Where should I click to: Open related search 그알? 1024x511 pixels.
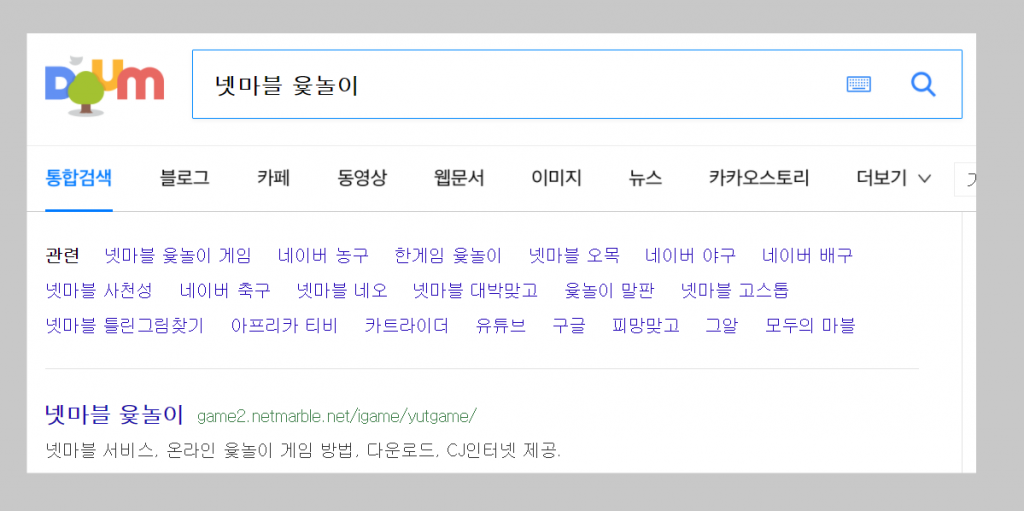point(722,325)
